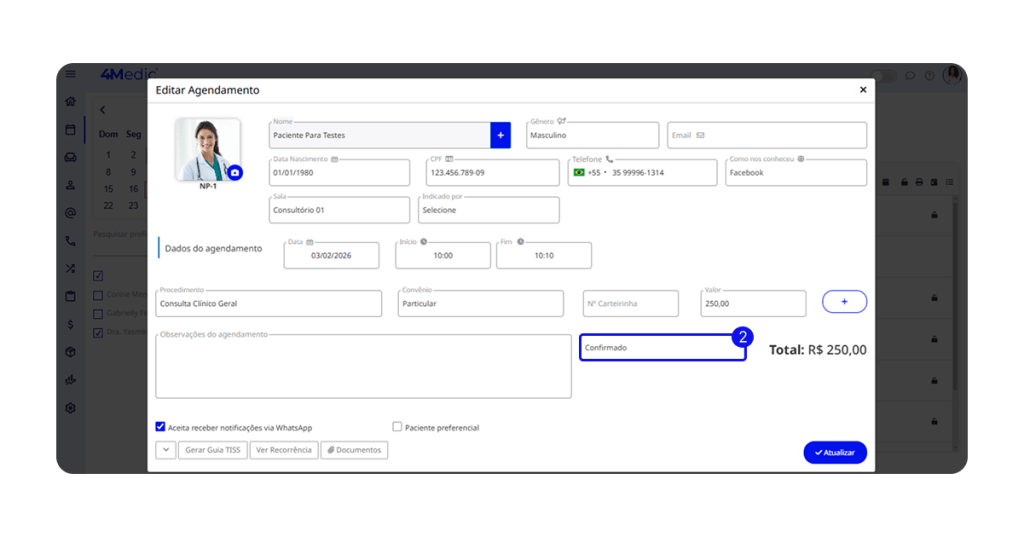Click the Observações do agendamento text area
The width and height of the screenshot is (1024, 537).
[363, 367]
